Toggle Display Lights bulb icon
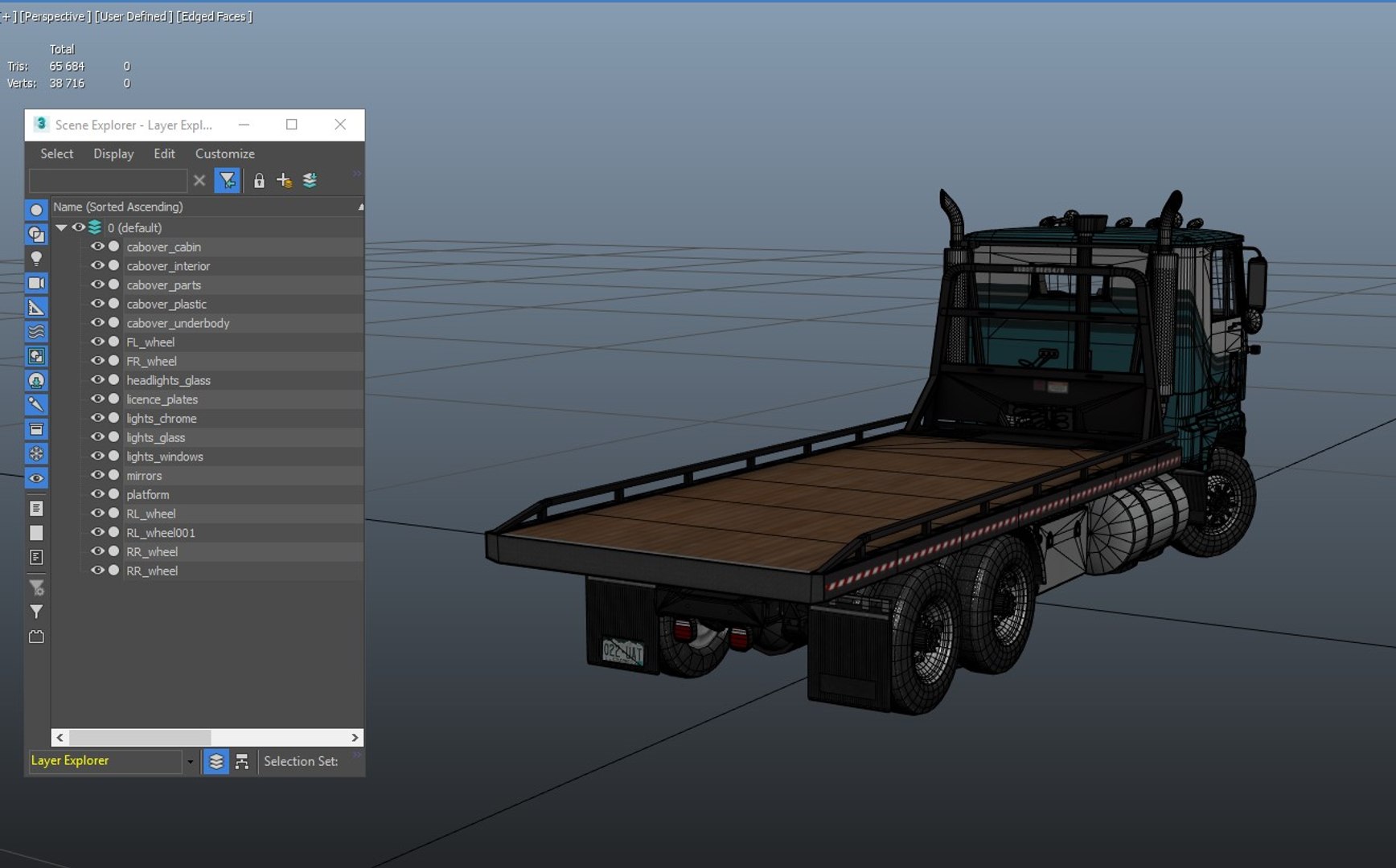The height and width of the screenshot is (868, 1396). [36, 259]
